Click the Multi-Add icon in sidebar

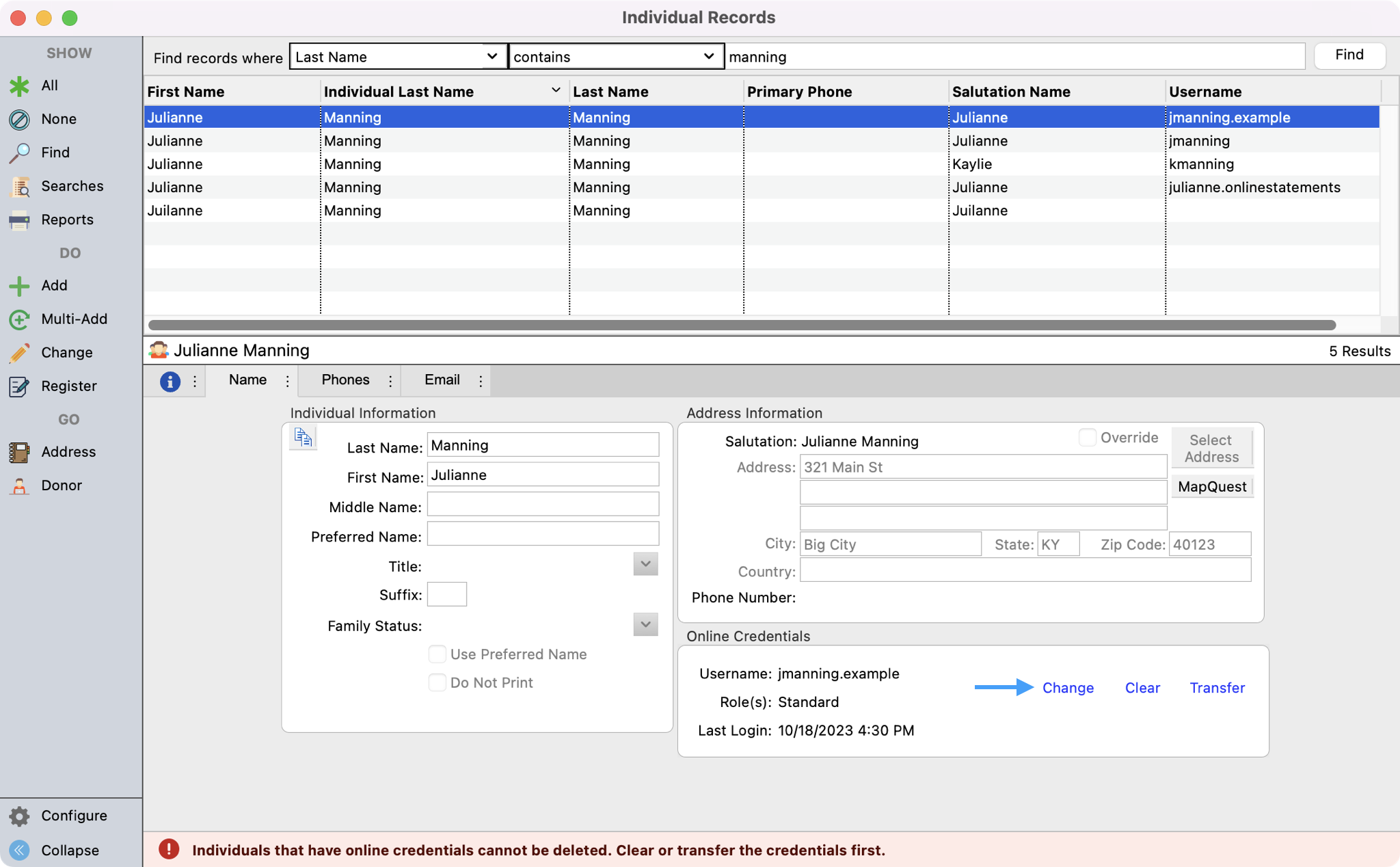19,319
